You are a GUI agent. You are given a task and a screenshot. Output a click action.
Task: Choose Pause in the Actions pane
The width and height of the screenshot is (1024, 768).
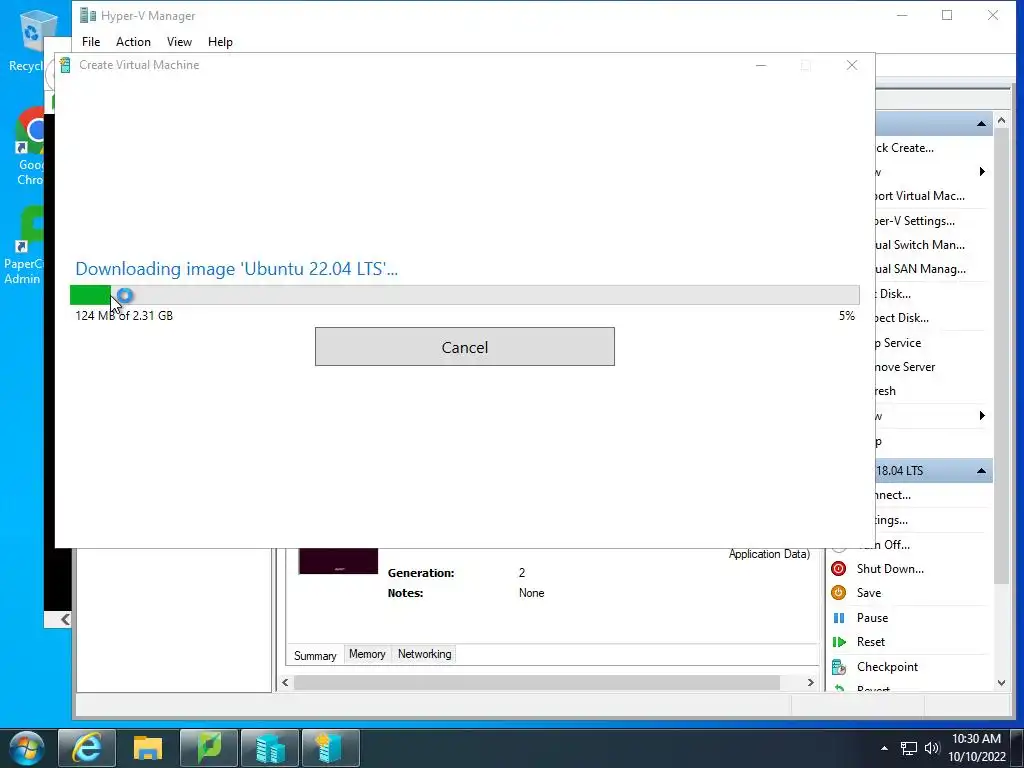click(x=872, y=618)
